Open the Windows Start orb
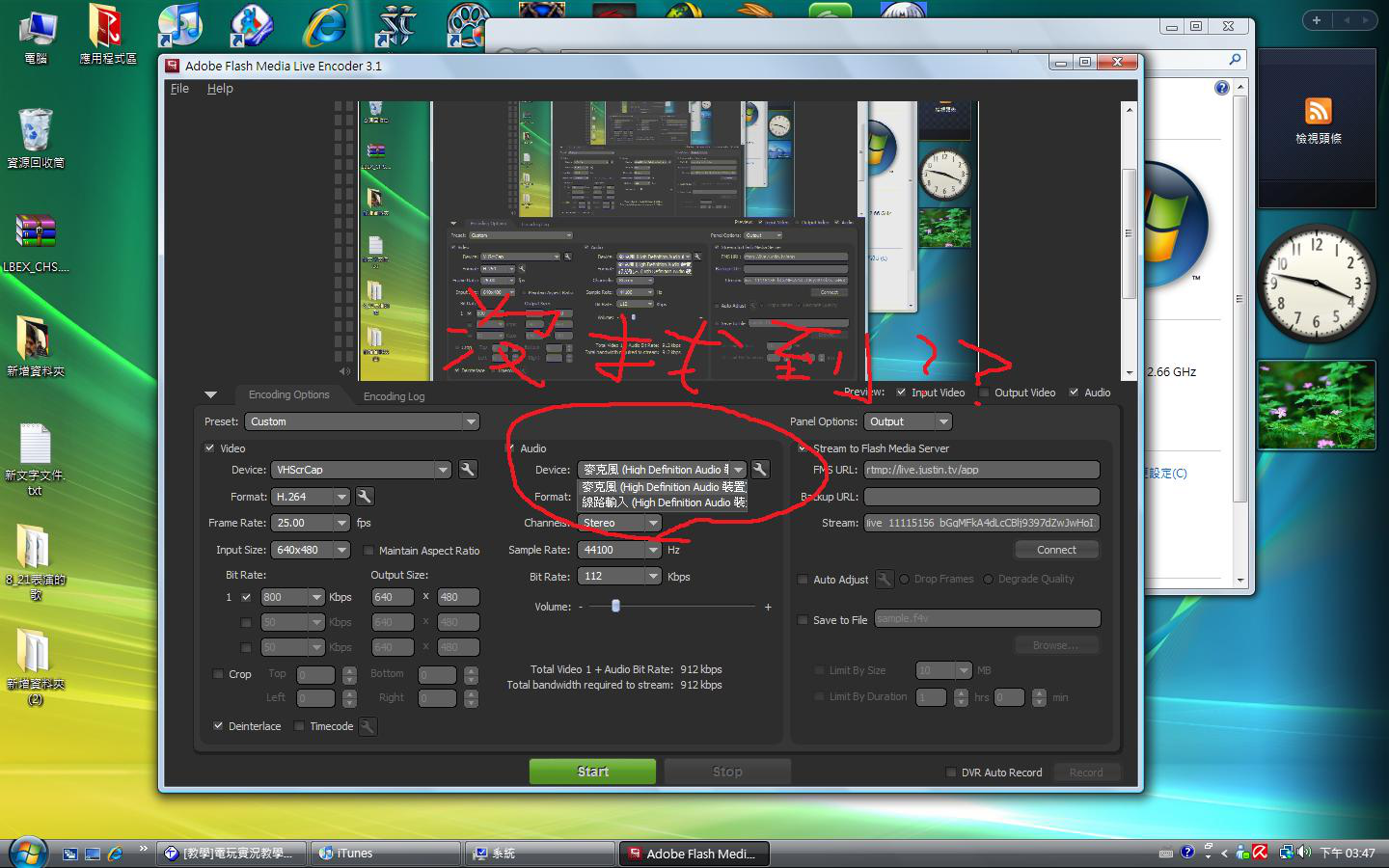1389x868 pixels. pos(27,853)
